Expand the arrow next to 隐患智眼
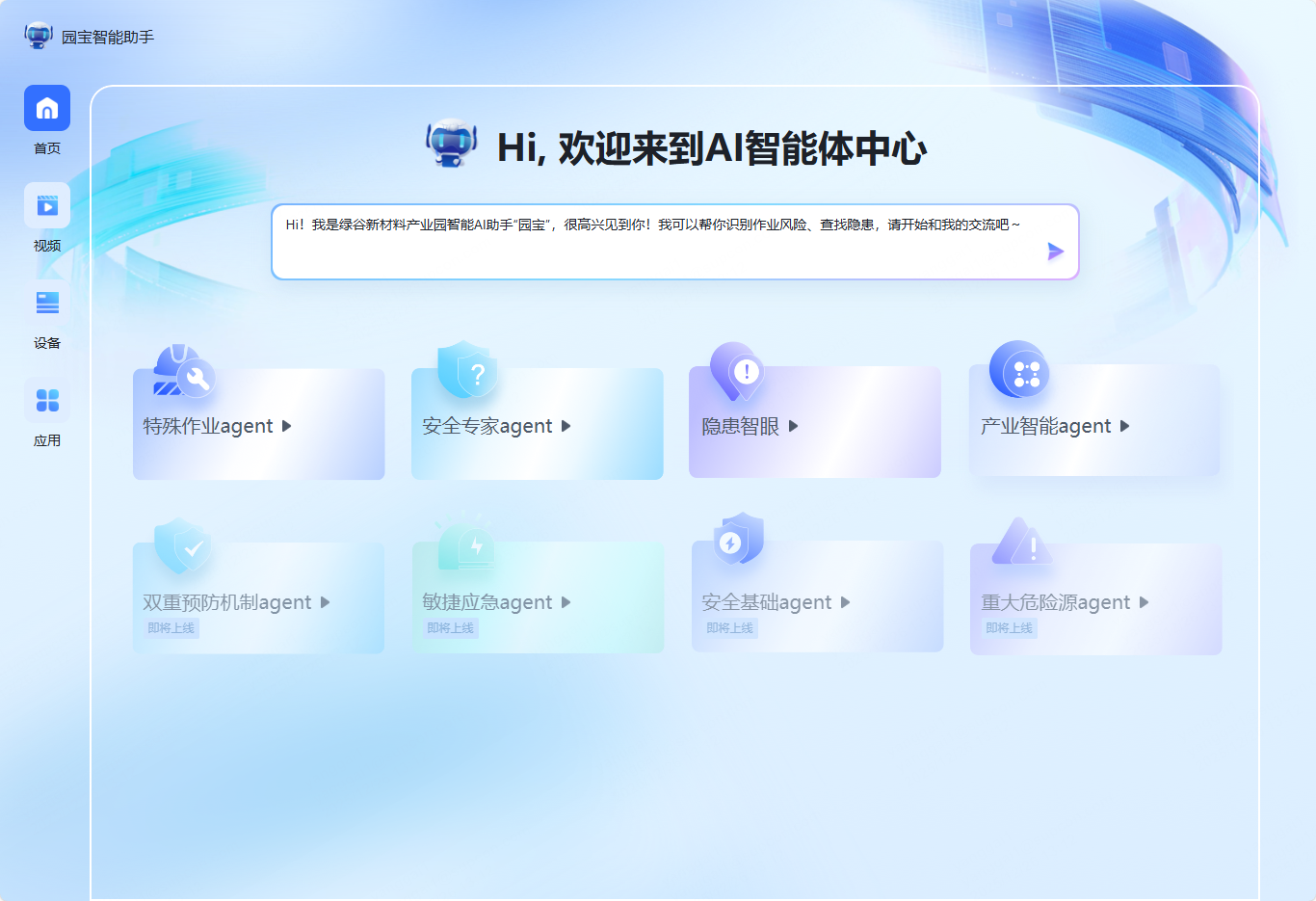 point(793,426)
